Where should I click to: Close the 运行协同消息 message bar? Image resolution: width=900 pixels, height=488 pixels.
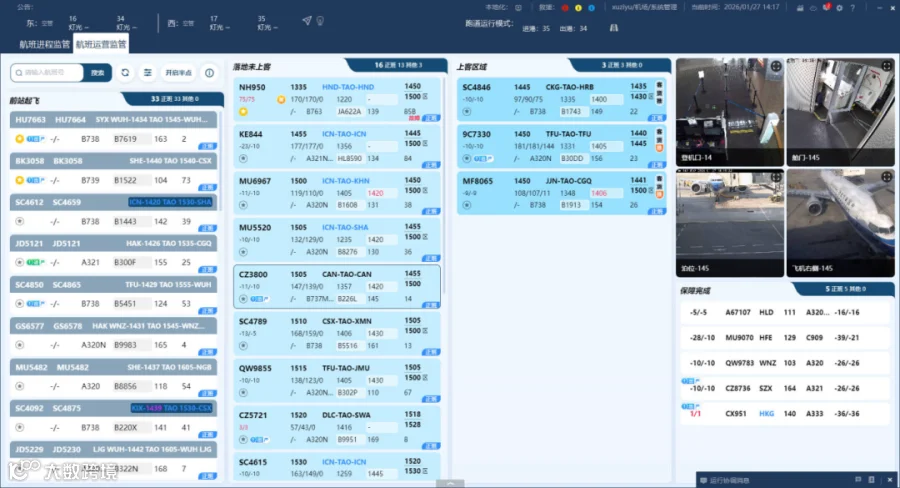[890, 479]
